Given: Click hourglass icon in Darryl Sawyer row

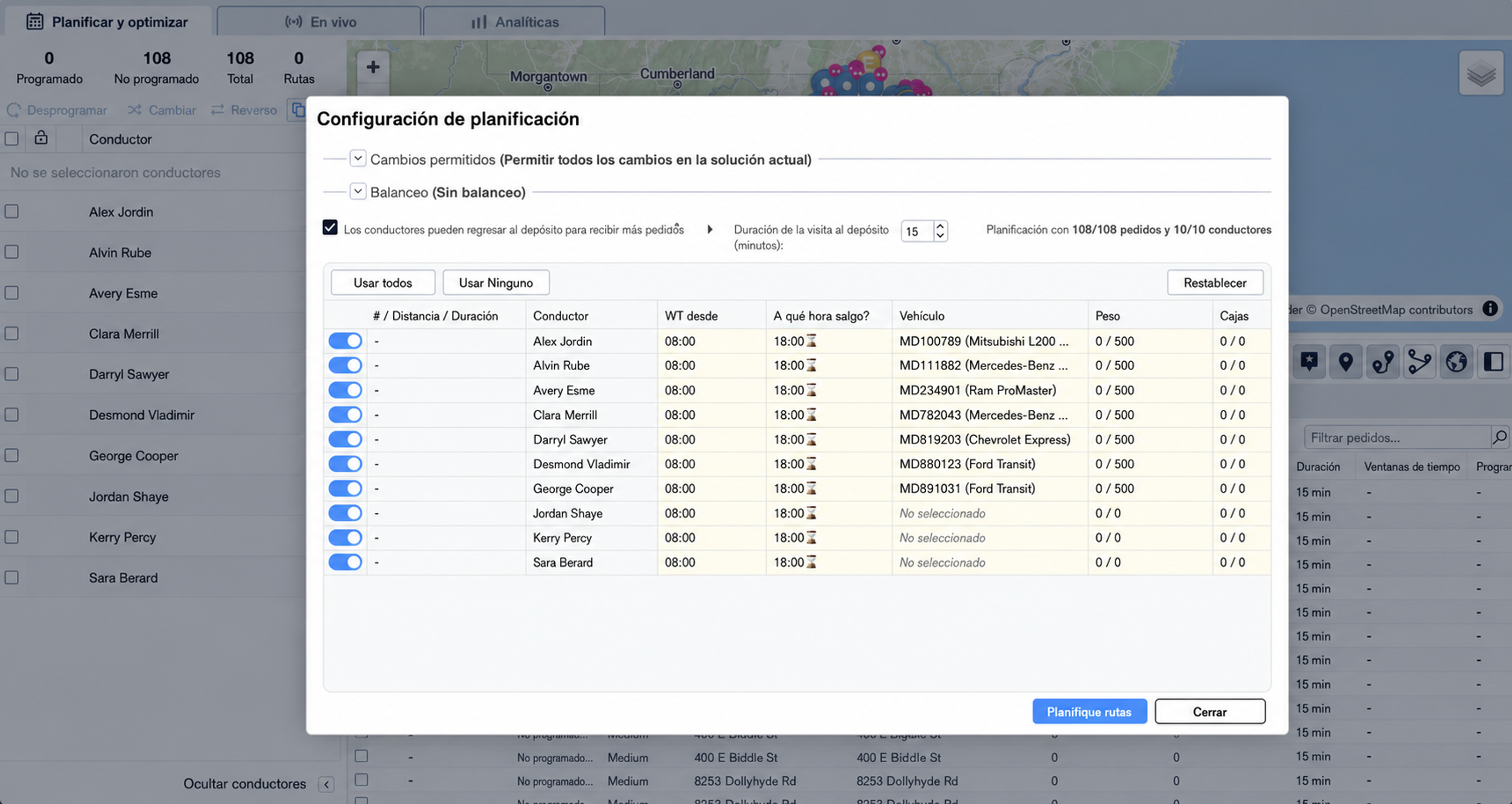Looking at the screenshot, I should 811,440.
